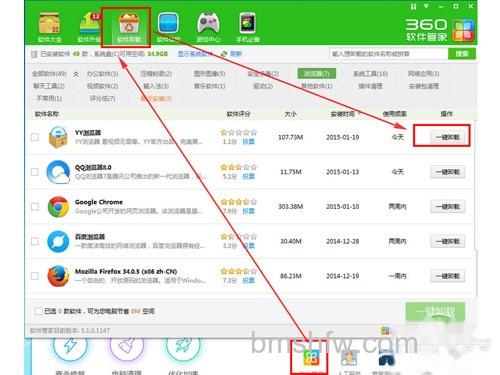Screen dimensions: 500x375
Task: Select the 压缩刻录(2) category
Action: click(156, 74)
